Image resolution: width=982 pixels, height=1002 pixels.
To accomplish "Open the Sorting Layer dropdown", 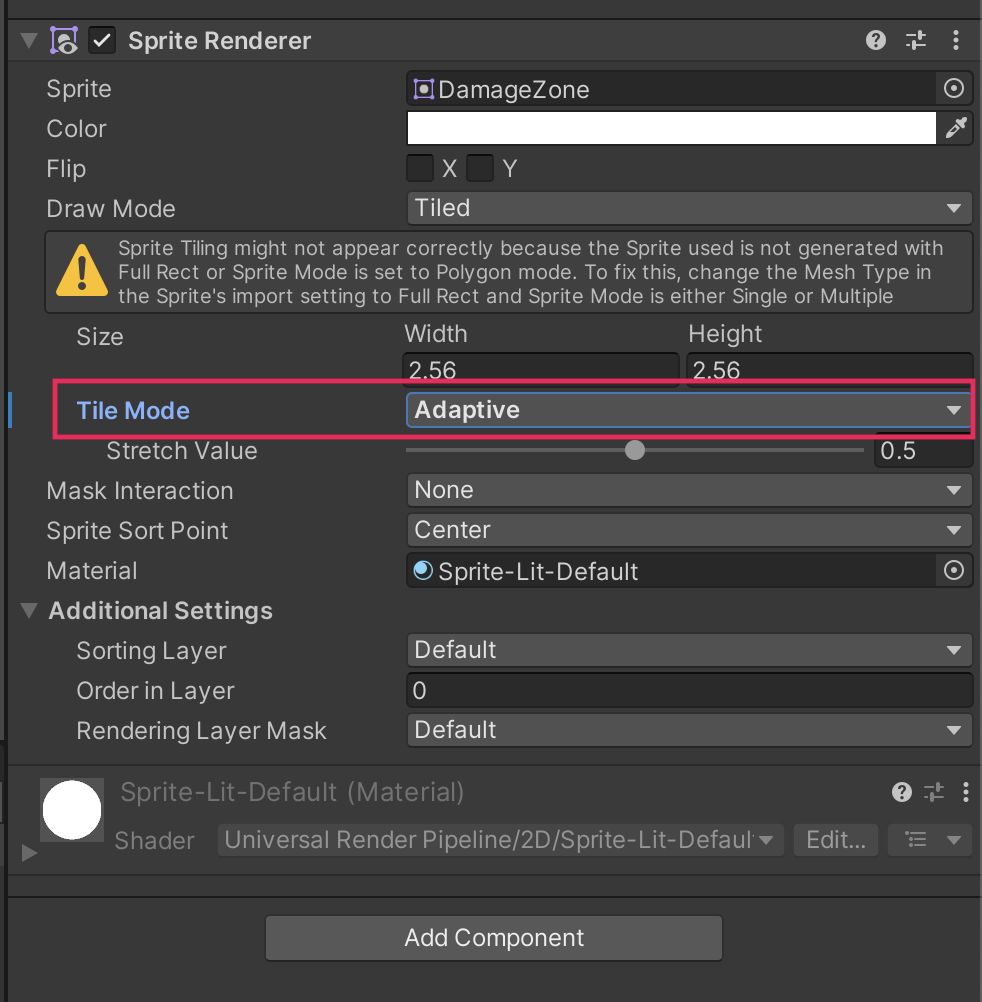I will [x=689, y=650].
